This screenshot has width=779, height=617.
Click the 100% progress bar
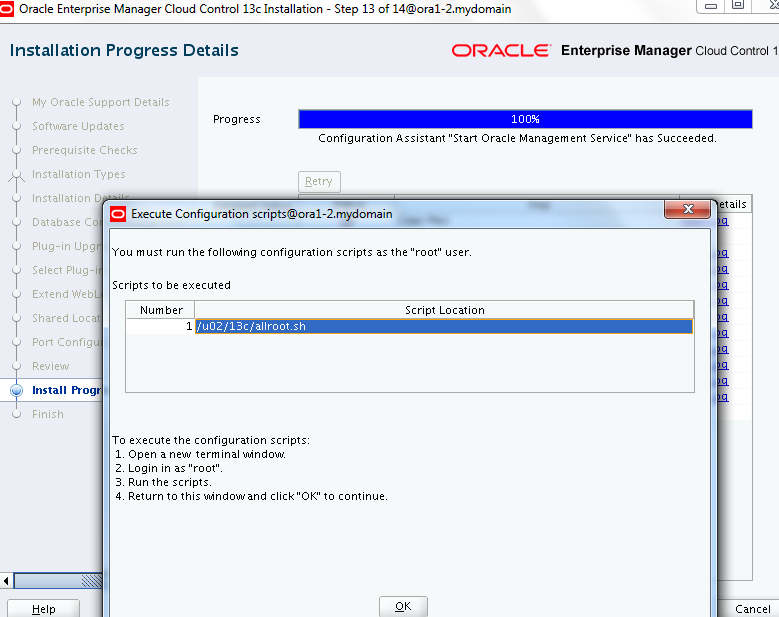(x=525, y=119)
